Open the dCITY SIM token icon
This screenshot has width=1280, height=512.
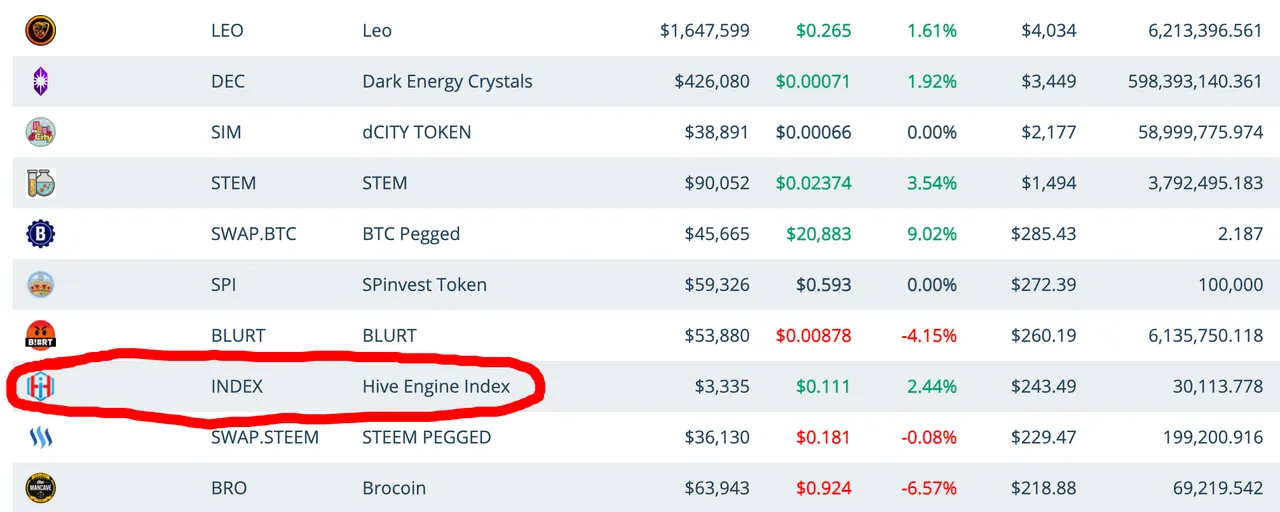(40, 132)
